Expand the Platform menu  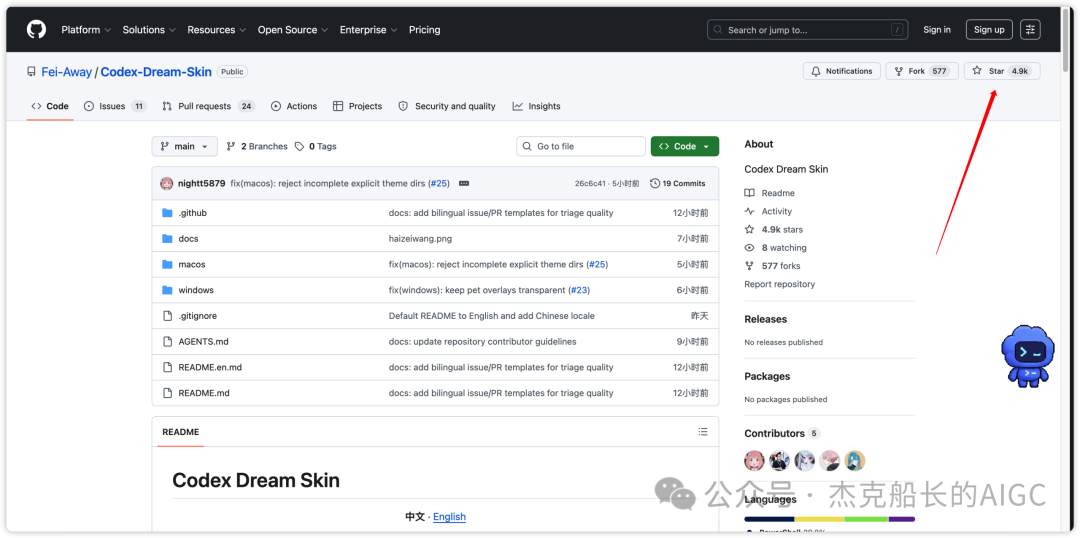(x=86, y=30)
